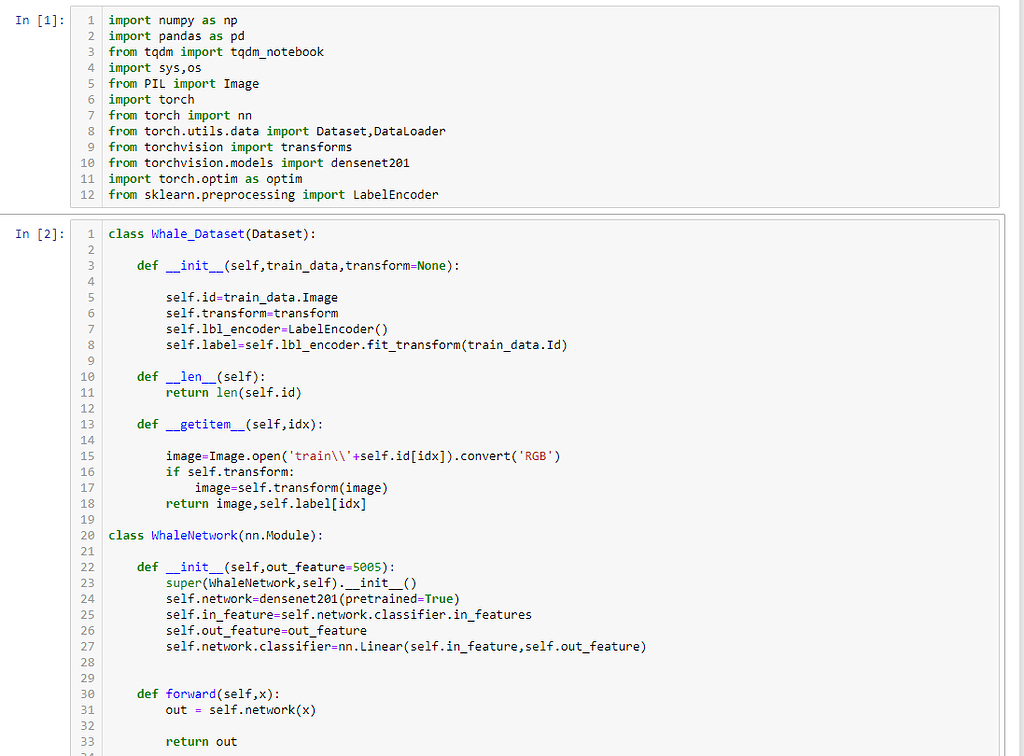The image size is (1024, 756).
Task: Click "class WhaleNetwork(nn.Module):" definition
Action: pos(216,535)
